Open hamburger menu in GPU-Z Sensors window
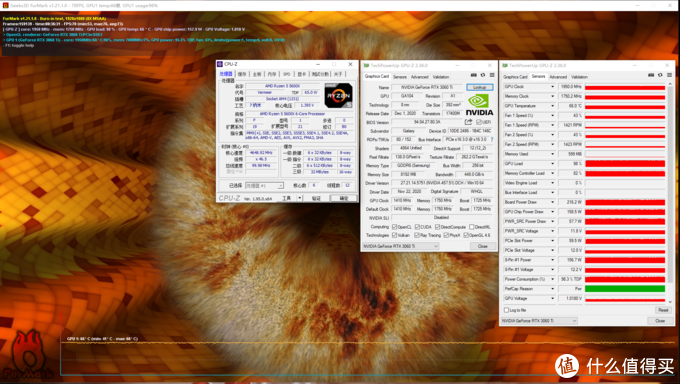The image size is (680, 384). 669,75
